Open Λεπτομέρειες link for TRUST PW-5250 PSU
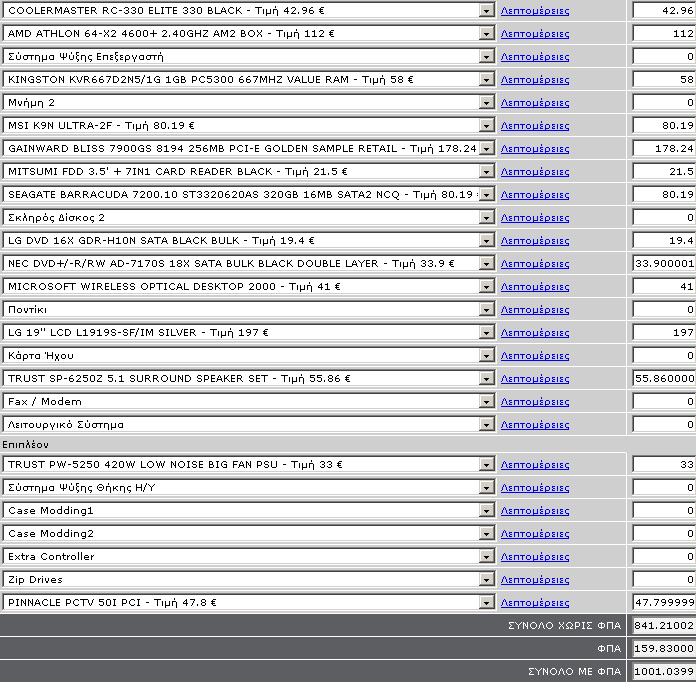The image size is (696, 692). point(535,465)
